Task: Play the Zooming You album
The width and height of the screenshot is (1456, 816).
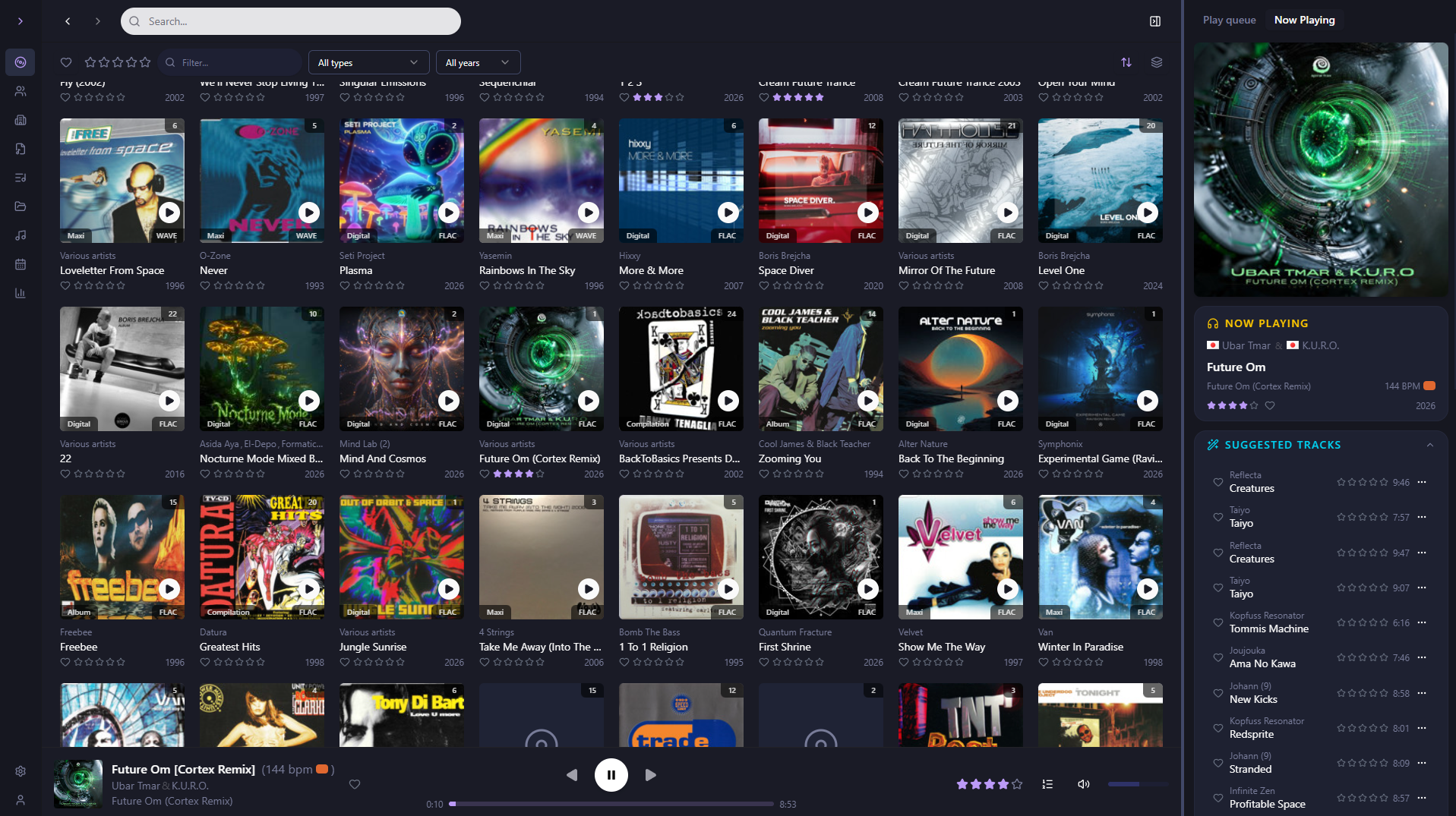Action: point(868,401)
